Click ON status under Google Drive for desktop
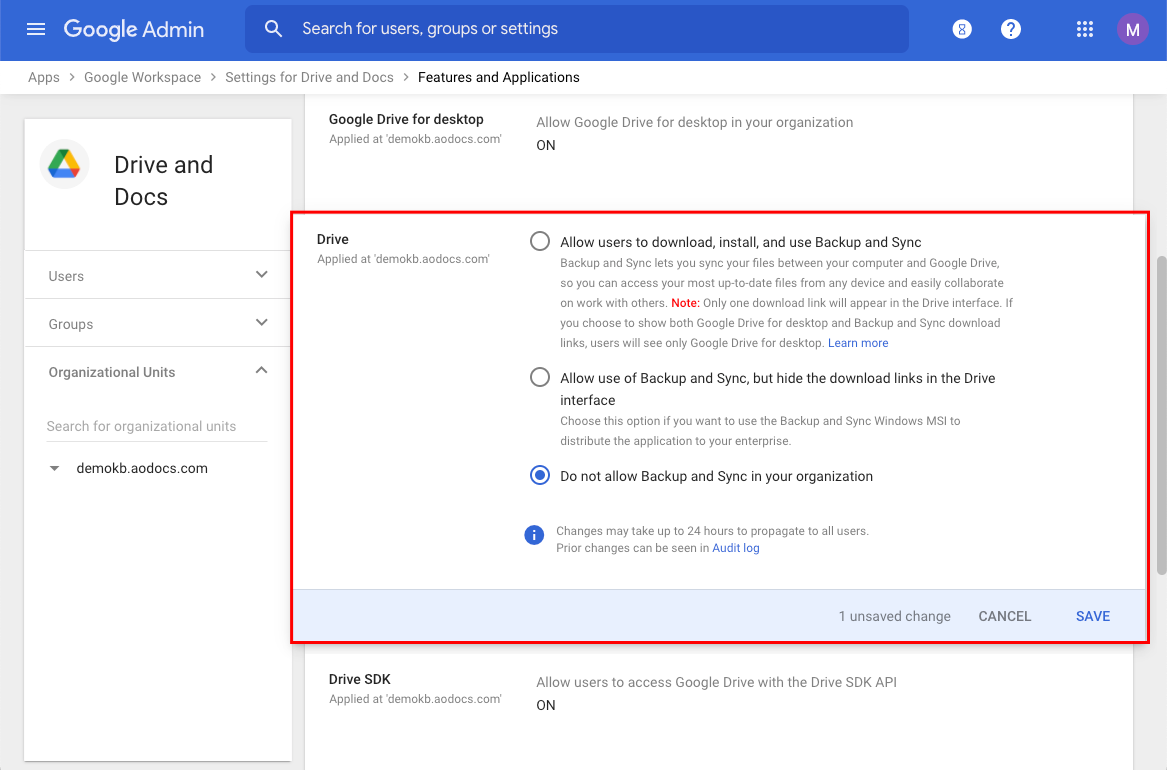 (546, 145)
